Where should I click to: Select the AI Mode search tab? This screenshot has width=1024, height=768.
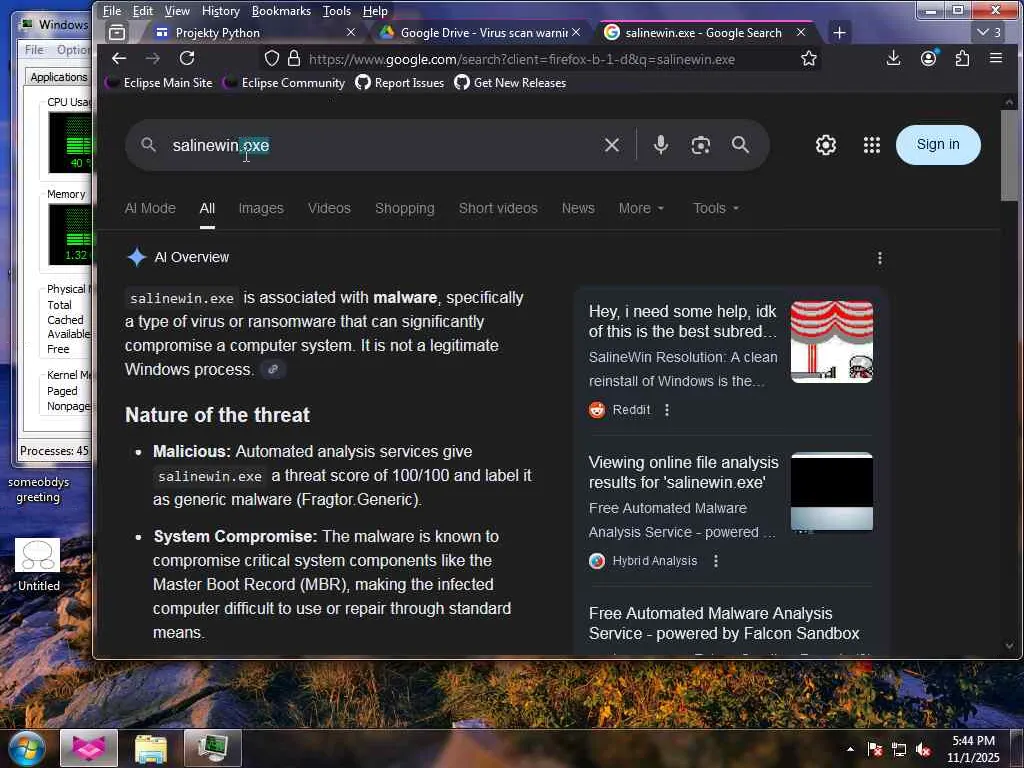pos(150,208)
